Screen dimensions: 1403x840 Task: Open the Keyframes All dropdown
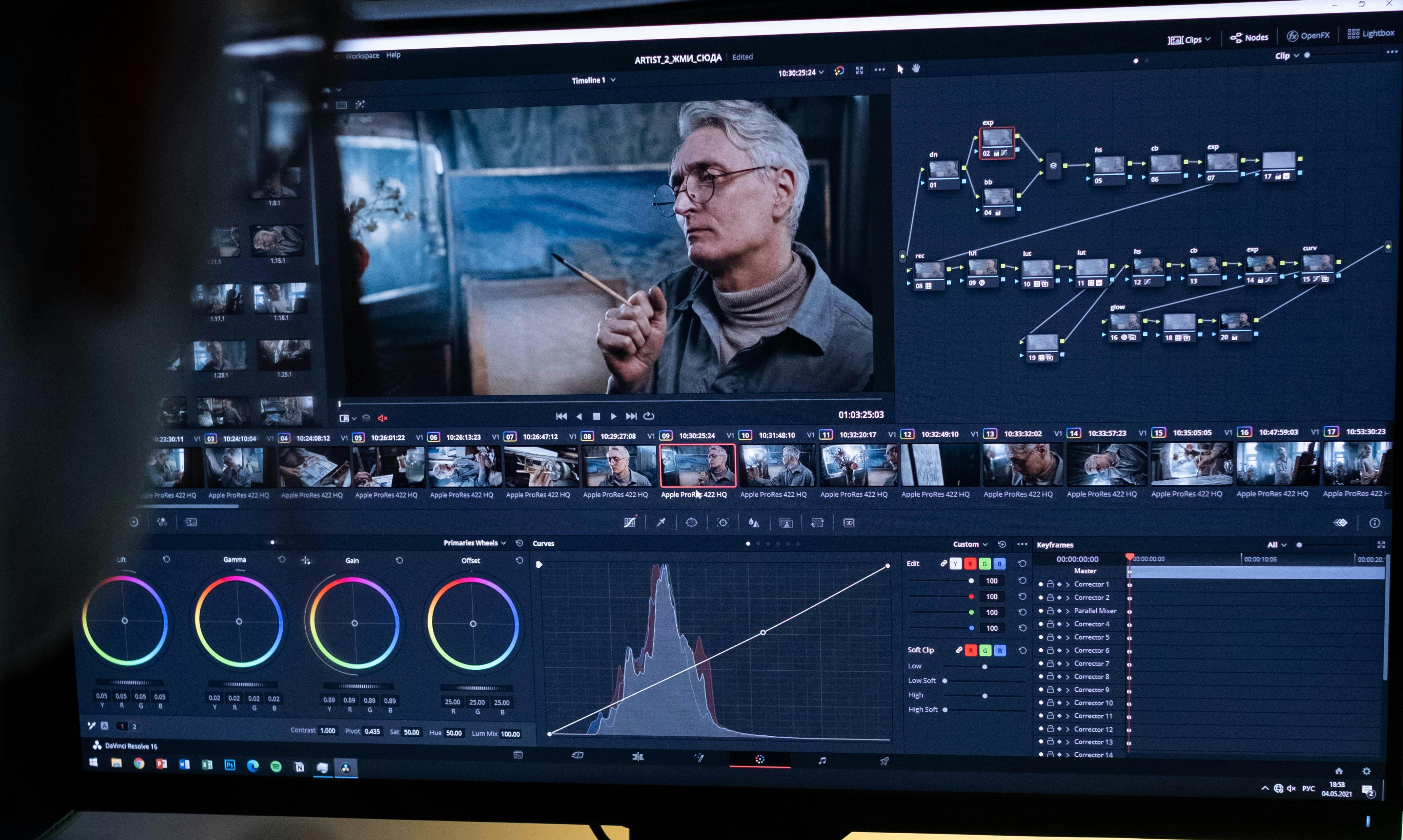tap(1277, 545)
